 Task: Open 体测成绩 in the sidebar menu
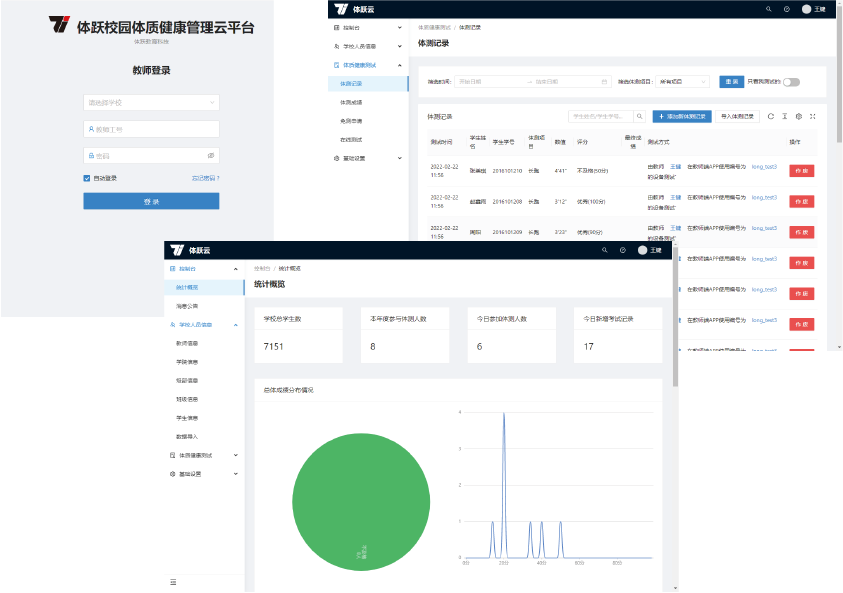point(351,102)
